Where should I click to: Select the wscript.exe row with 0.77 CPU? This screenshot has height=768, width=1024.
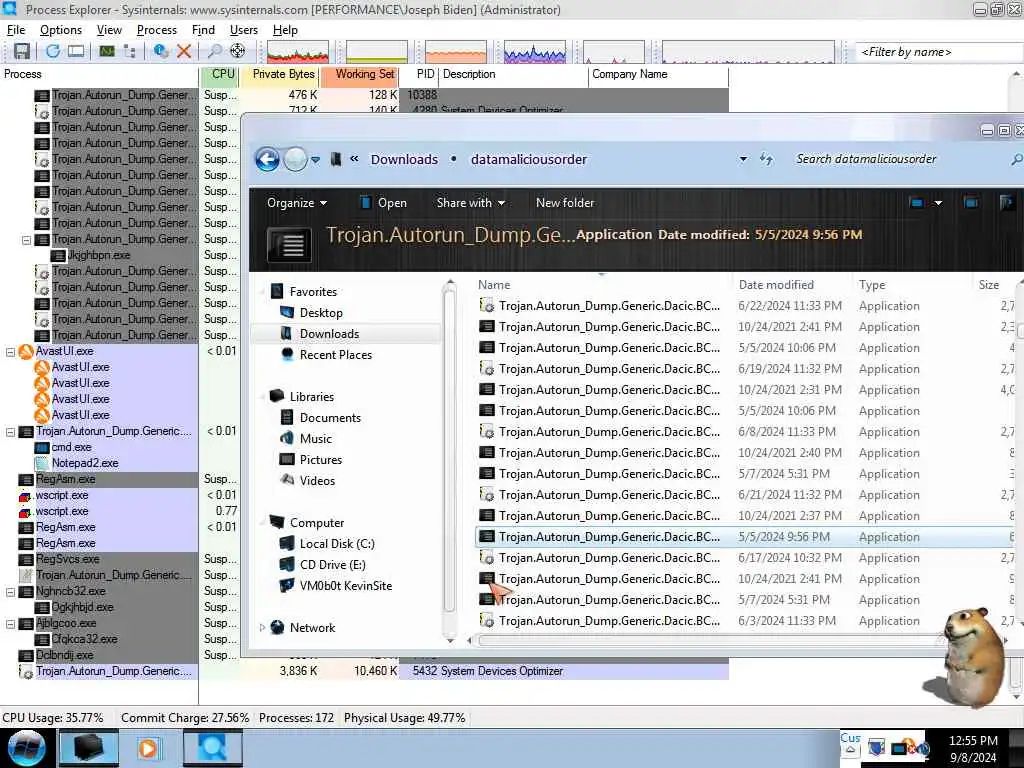click(x=62, y=511)
